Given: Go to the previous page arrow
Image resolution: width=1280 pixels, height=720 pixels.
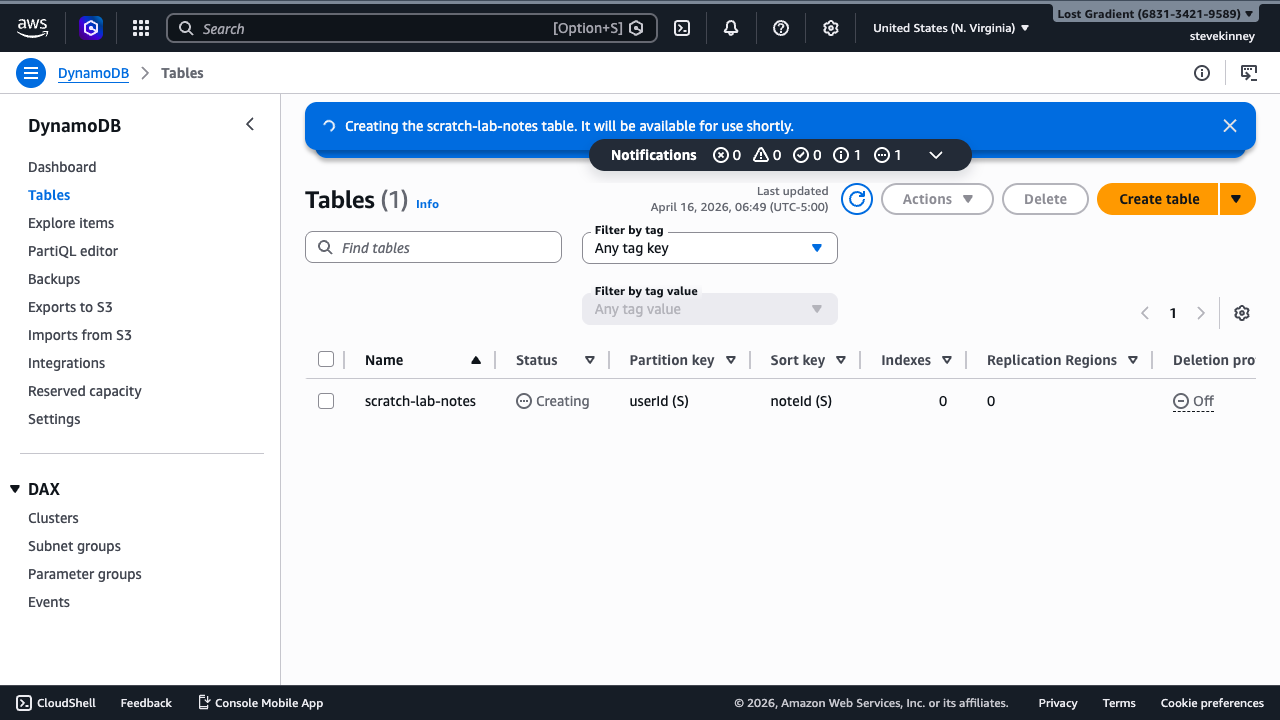Looking at the screenshot, I should point(1145,313).
